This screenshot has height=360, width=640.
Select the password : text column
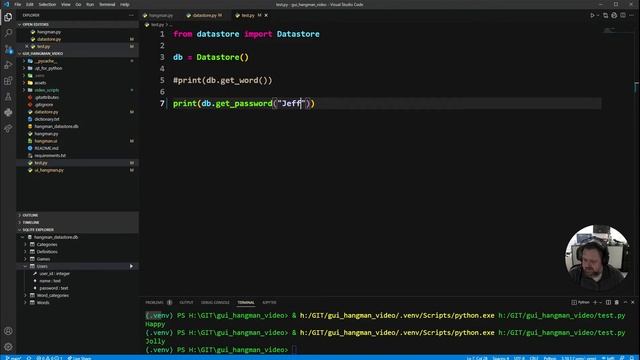(x=54, y=288)
